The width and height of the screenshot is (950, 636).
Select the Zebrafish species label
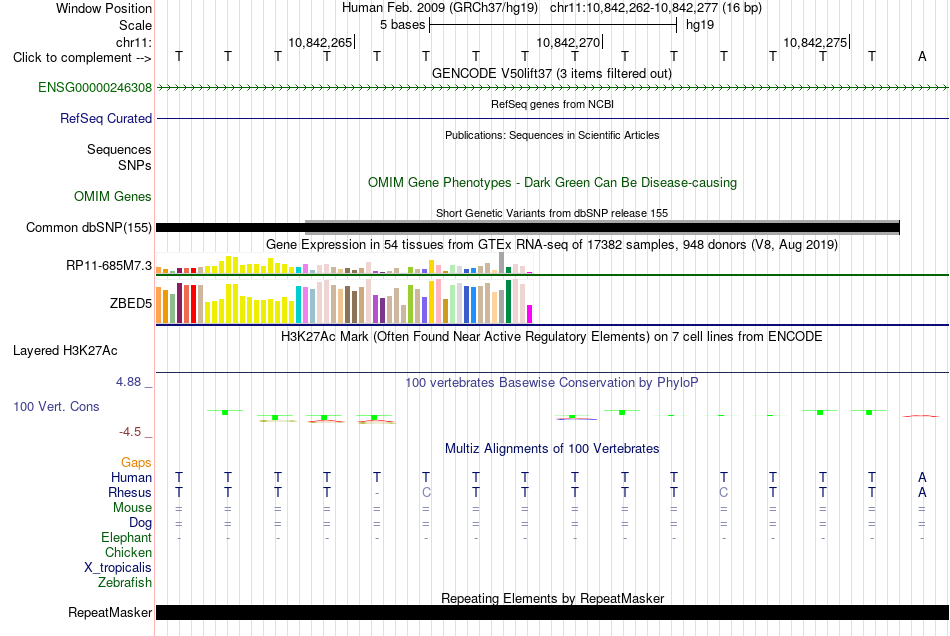click(x=125, y=583)
